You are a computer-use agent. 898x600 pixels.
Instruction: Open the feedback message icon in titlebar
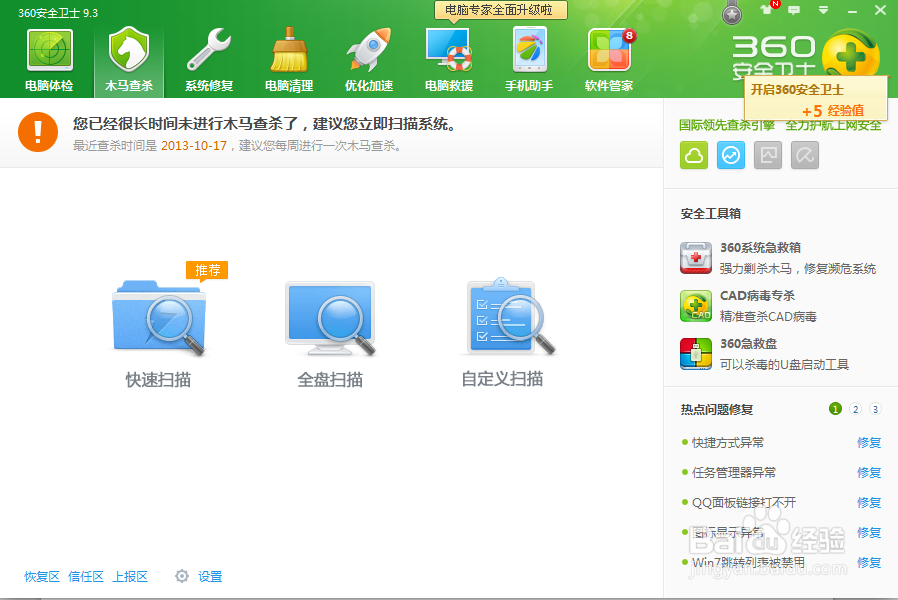coord(795,12)
